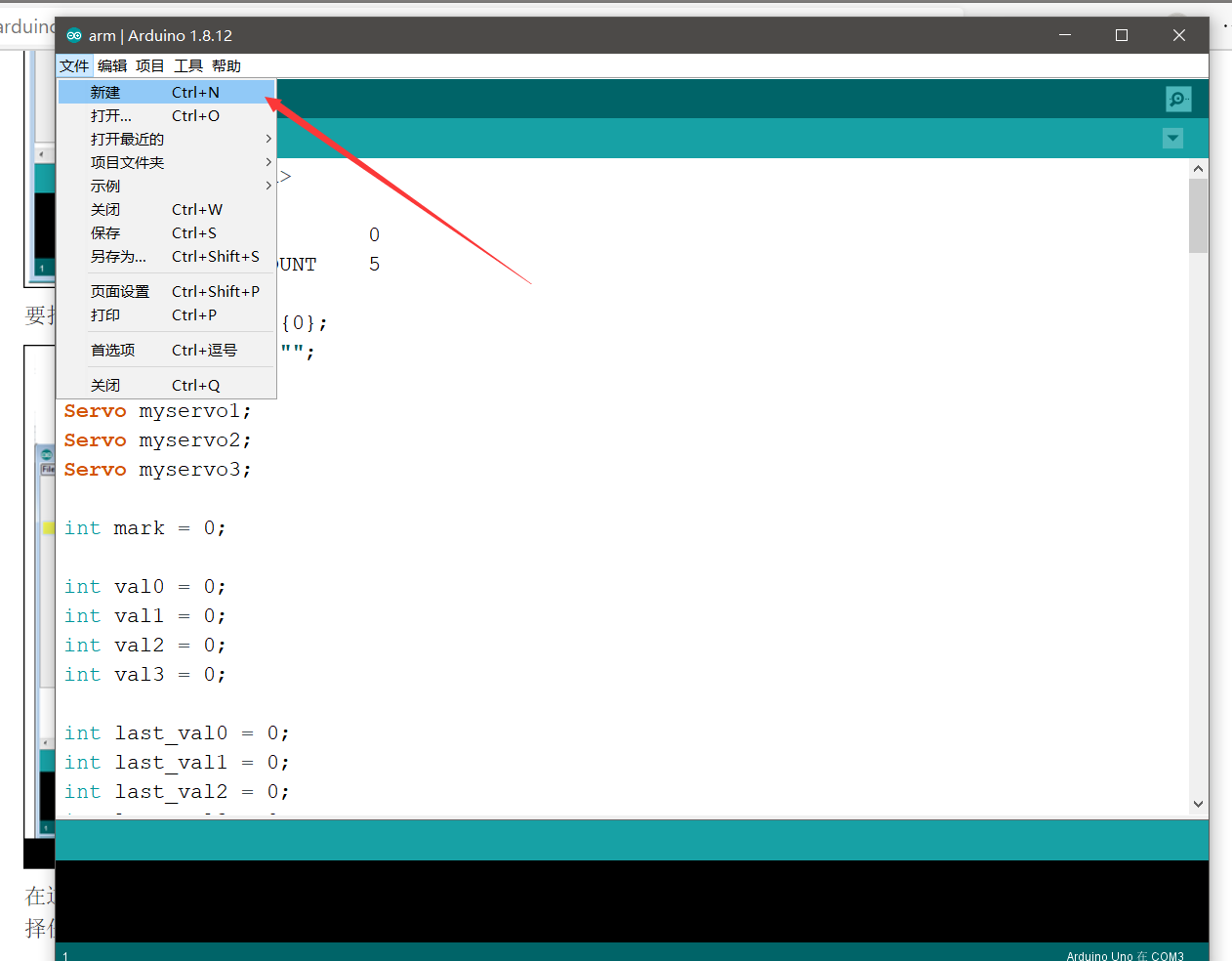The width and height of the screenshot is (1232, 961).
Task: Minimize the Arduino window
Action: click(1065, 35)
